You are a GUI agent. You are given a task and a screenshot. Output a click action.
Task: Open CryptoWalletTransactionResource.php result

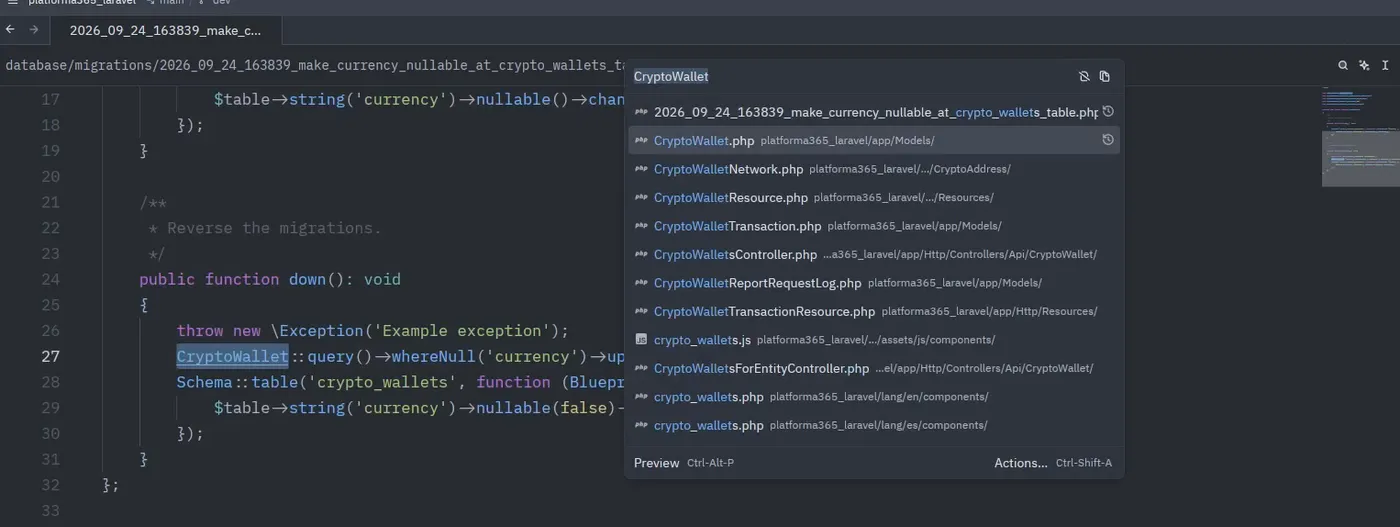tap(874, 311)
